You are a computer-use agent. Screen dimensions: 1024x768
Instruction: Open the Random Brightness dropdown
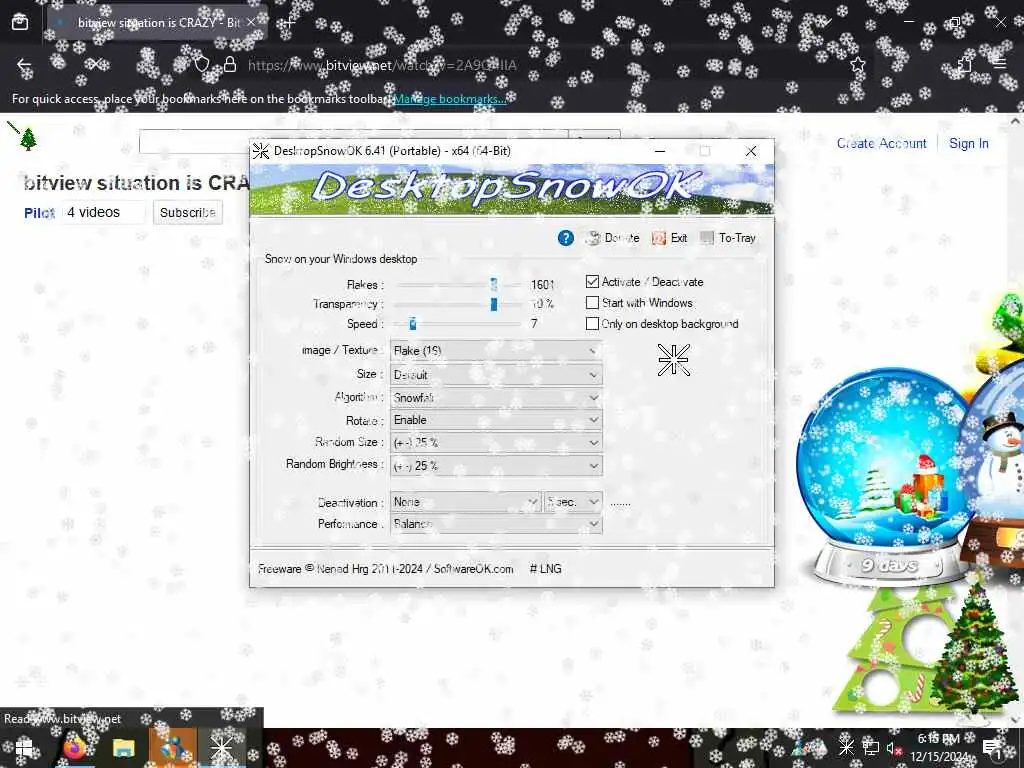click(x=496, y=466)
